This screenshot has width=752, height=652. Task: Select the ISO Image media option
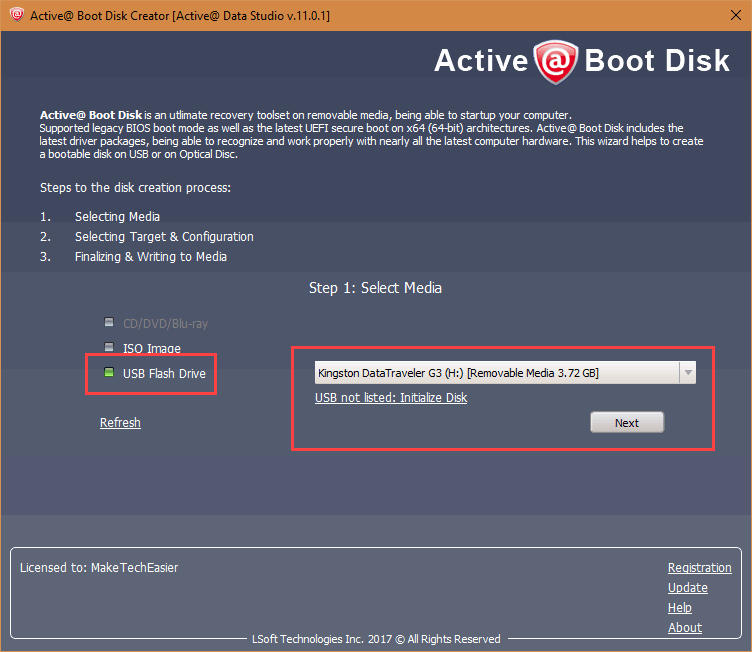[x=142, y=348]
